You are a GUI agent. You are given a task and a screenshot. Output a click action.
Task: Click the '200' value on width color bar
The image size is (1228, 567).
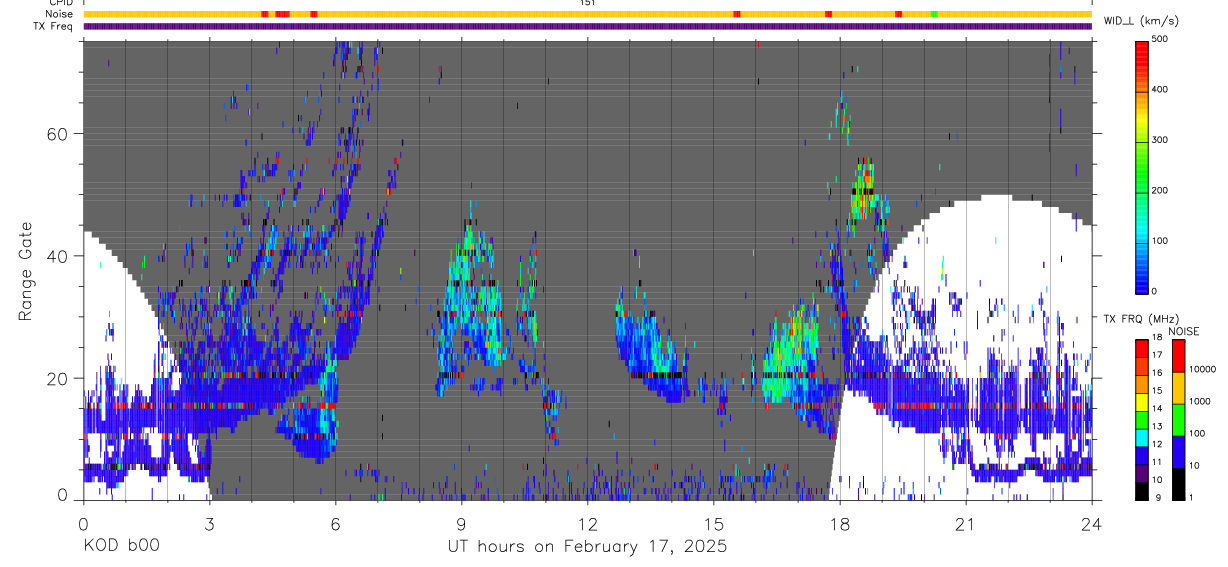(1160, 190)
